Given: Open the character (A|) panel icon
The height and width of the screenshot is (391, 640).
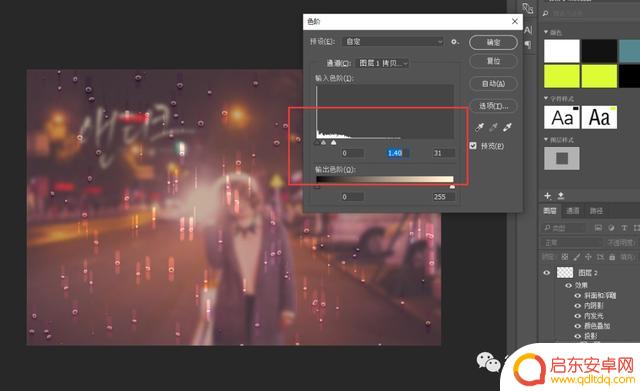Looking at the screenshot, I should 528,30.
